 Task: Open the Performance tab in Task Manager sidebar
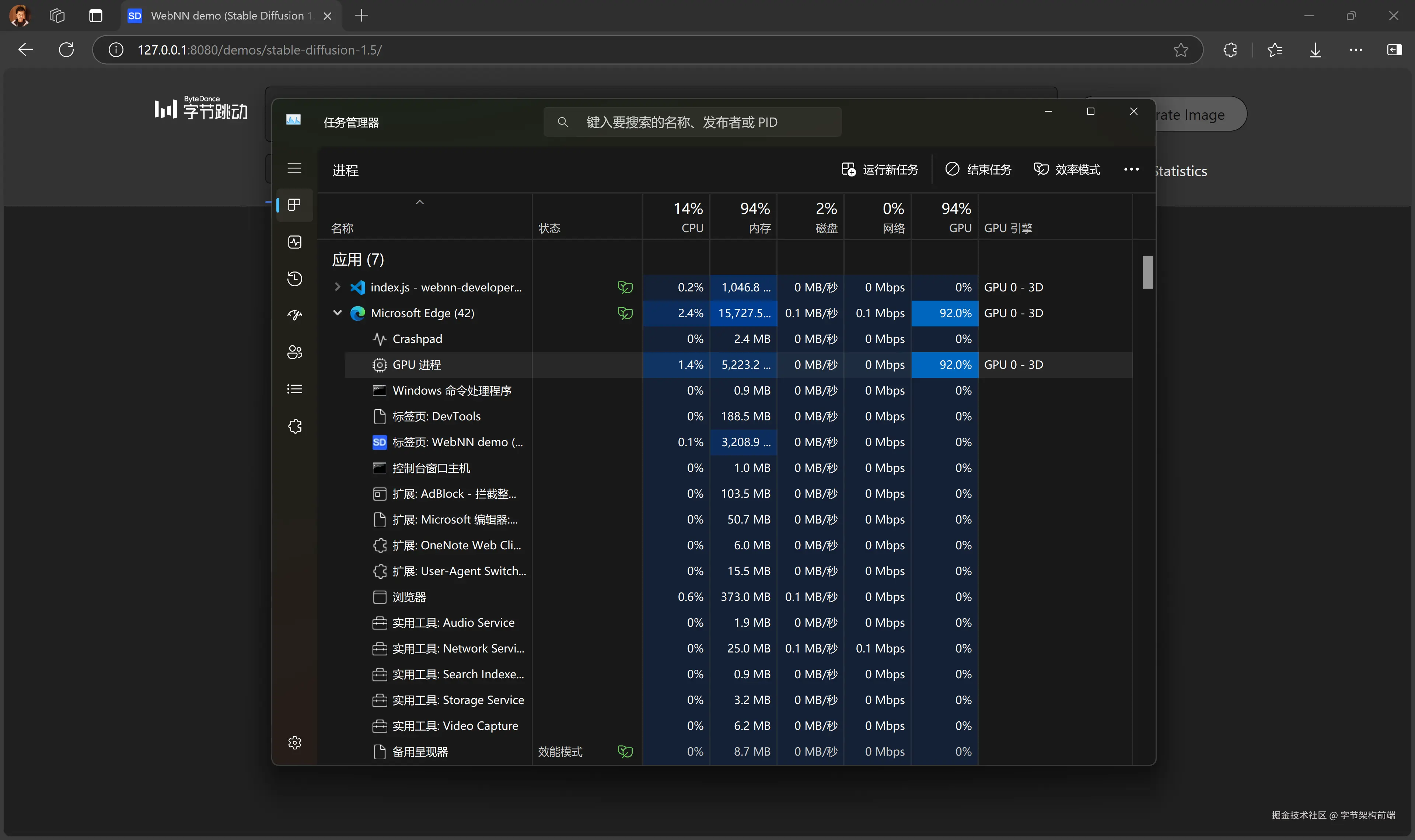point(294,242)
